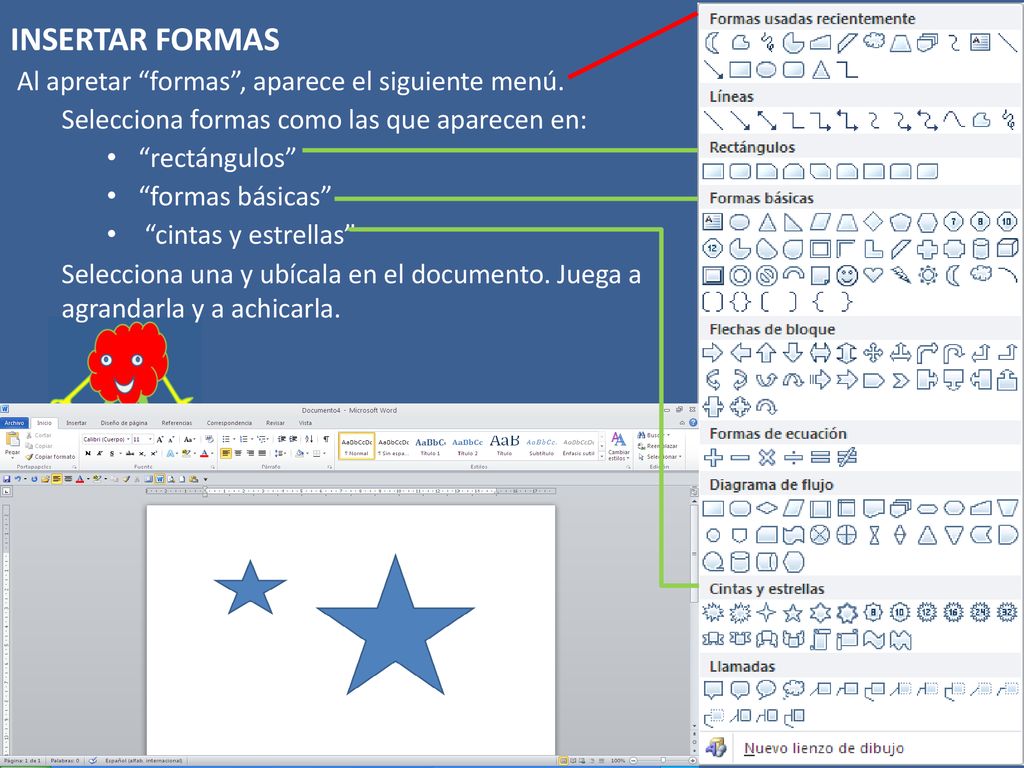The width and height of the screenshot is (1024, 768).
Task: Choose the first plain rectangle in Rectángulos
Action: point(713,171)
